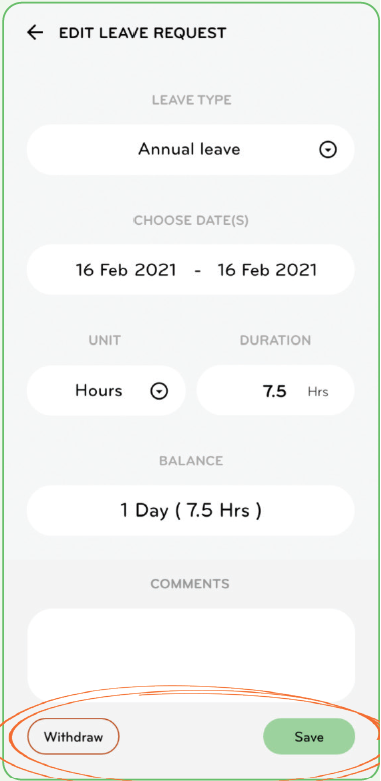Focus the Comments text box
Image resolution: width=381 pixels, height=781 pixels.
191,655
